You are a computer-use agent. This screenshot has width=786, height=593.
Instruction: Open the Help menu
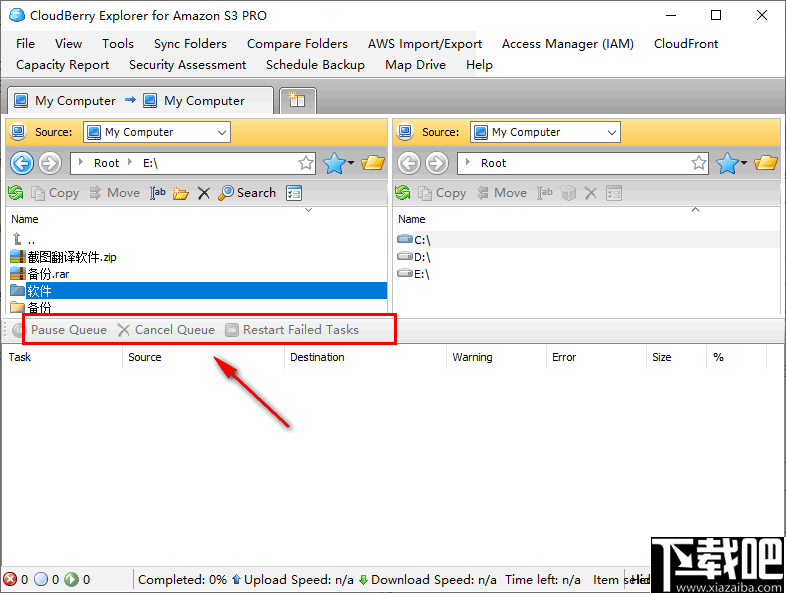click(x=479, y=65)
